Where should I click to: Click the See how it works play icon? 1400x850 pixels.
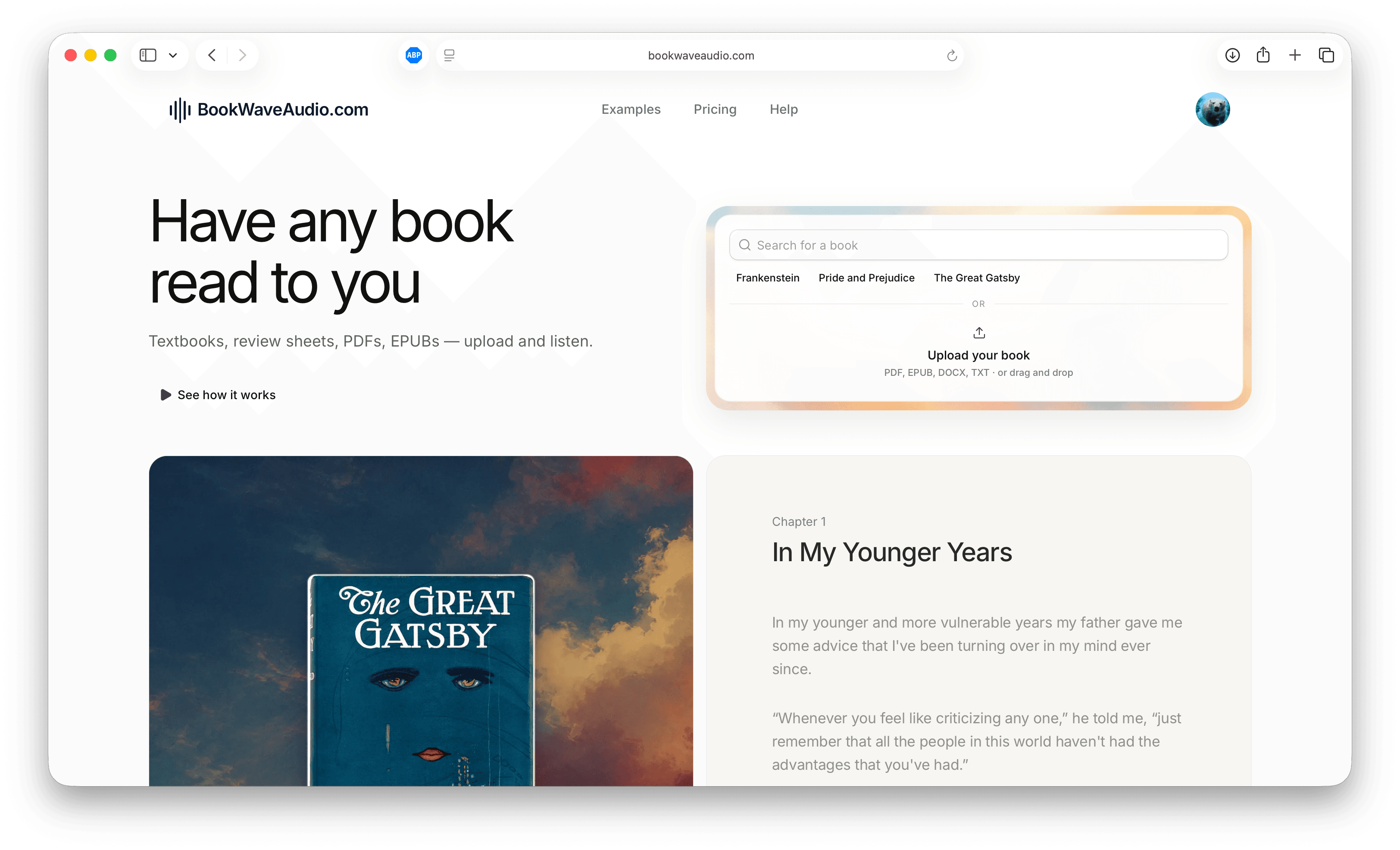(x=166, y=394)
